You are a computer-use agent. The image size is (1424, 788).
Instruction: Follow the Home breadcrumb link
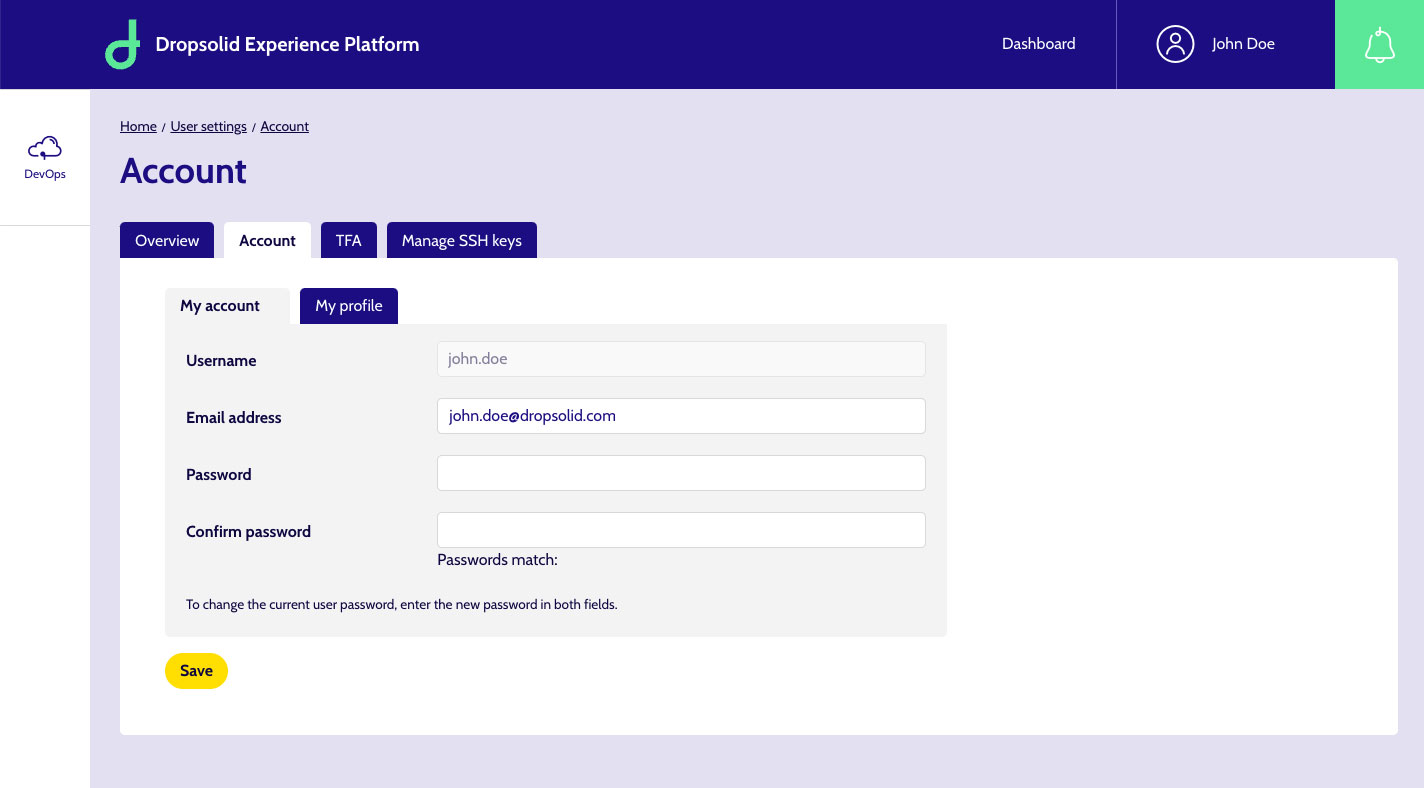pos(138,126)
